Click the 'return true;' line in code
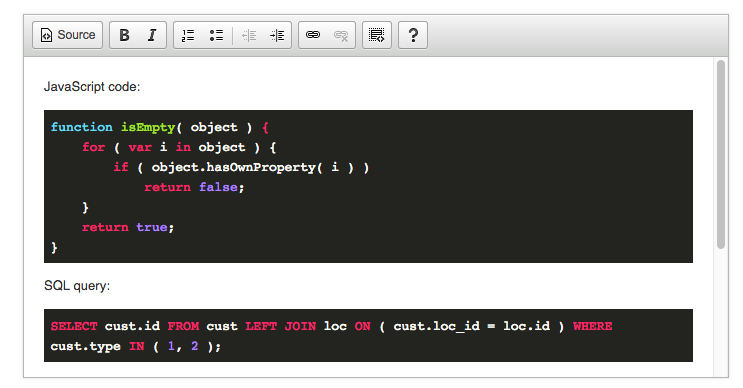 (x=128, y=227)
